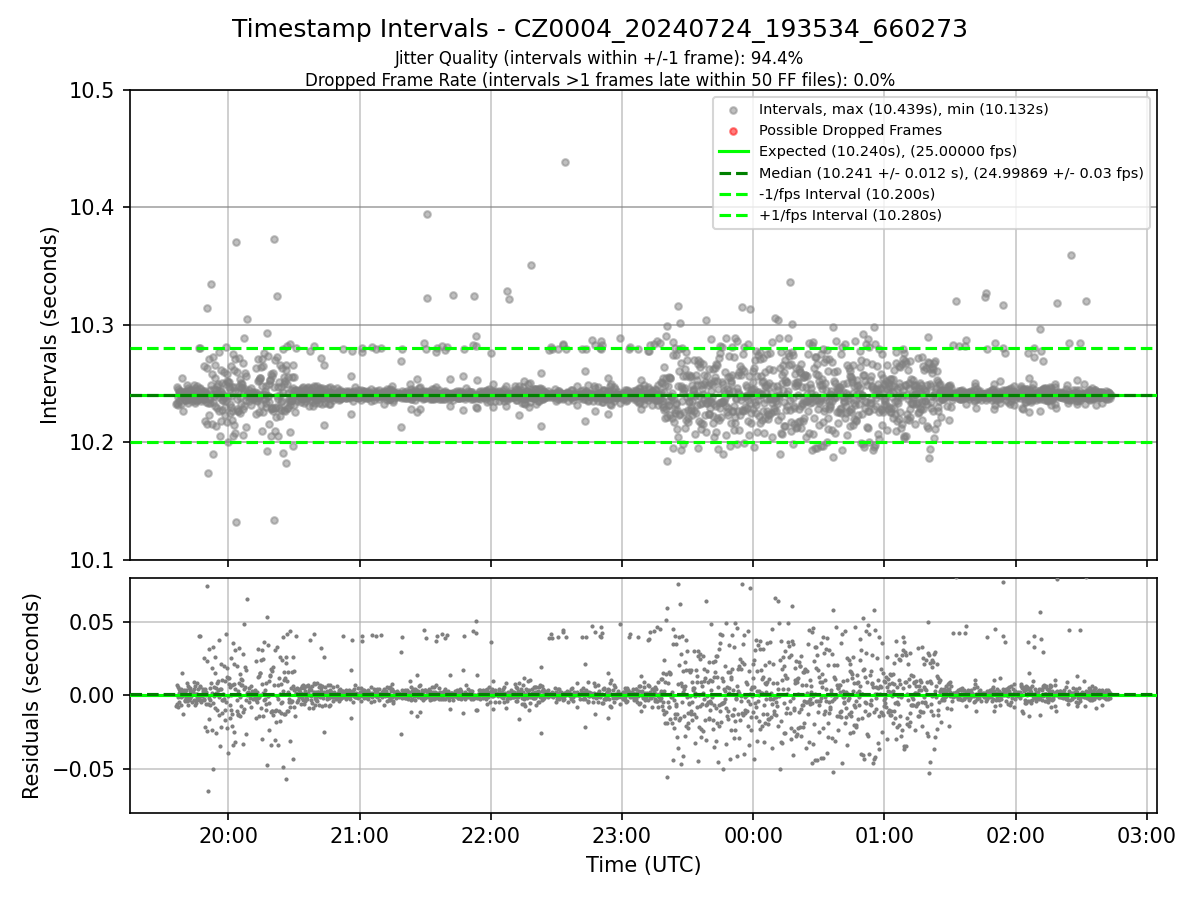Click the outlier point near 10.39 at 21:30
The width and height of the screenshot is (1200, 900).
(x=427, y=214)
